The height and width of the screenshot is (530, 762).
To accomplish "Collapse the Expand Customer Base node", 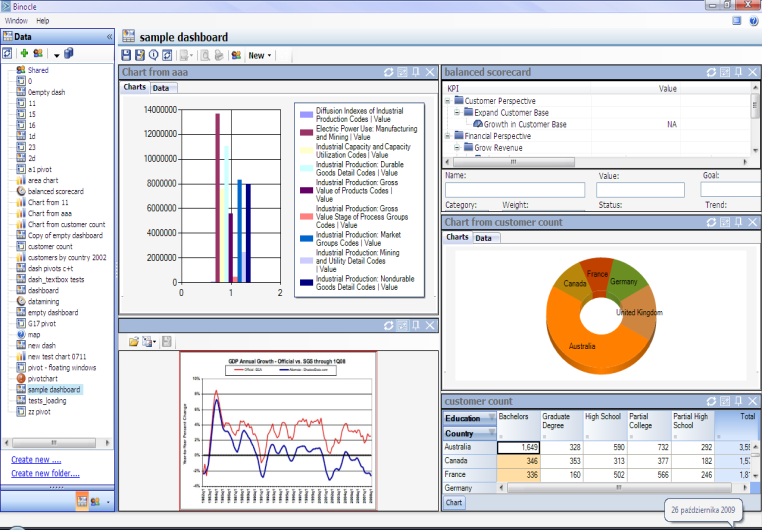I will pos(457,112).
